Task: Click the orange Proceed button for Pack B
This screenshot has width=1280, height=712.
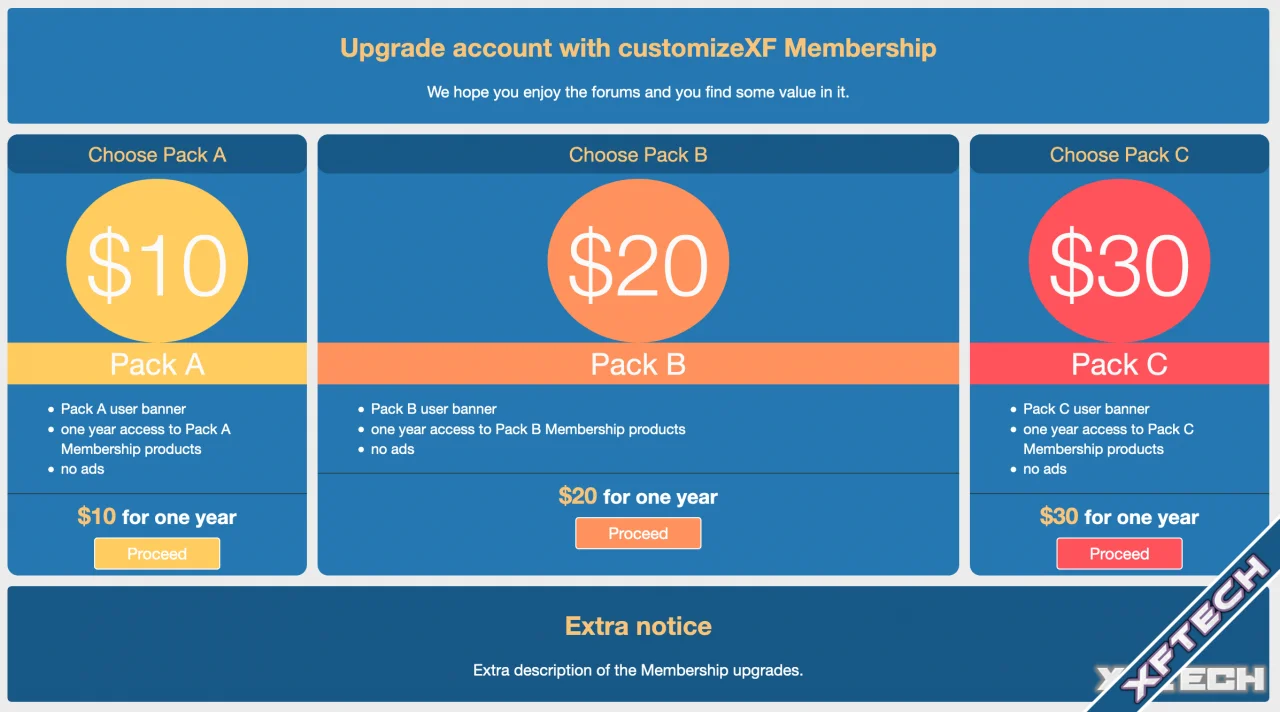Action: tap(638, 533)
